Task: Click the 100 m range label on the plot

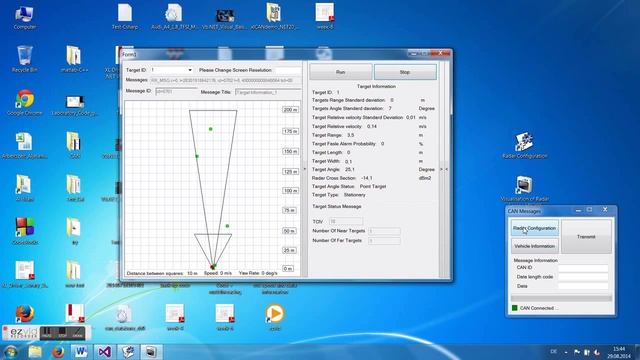Action: point(290,191)
